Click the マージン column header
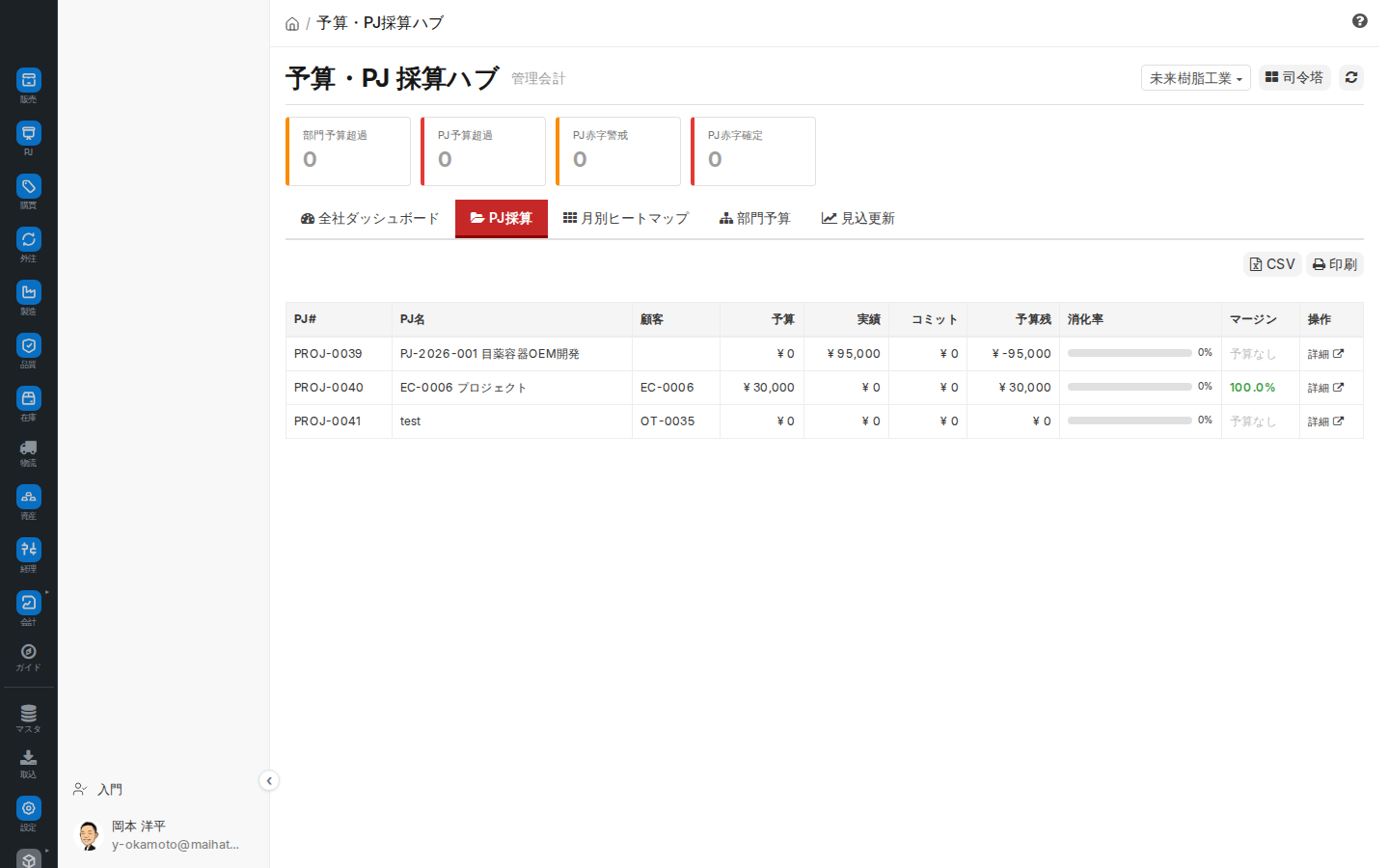 1261,319
